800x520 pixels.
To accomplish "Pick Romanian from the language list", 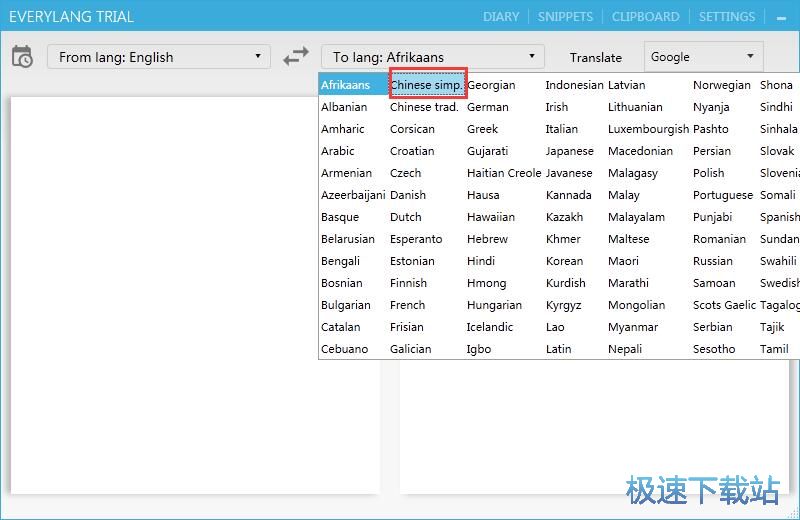I will (719, 238).
